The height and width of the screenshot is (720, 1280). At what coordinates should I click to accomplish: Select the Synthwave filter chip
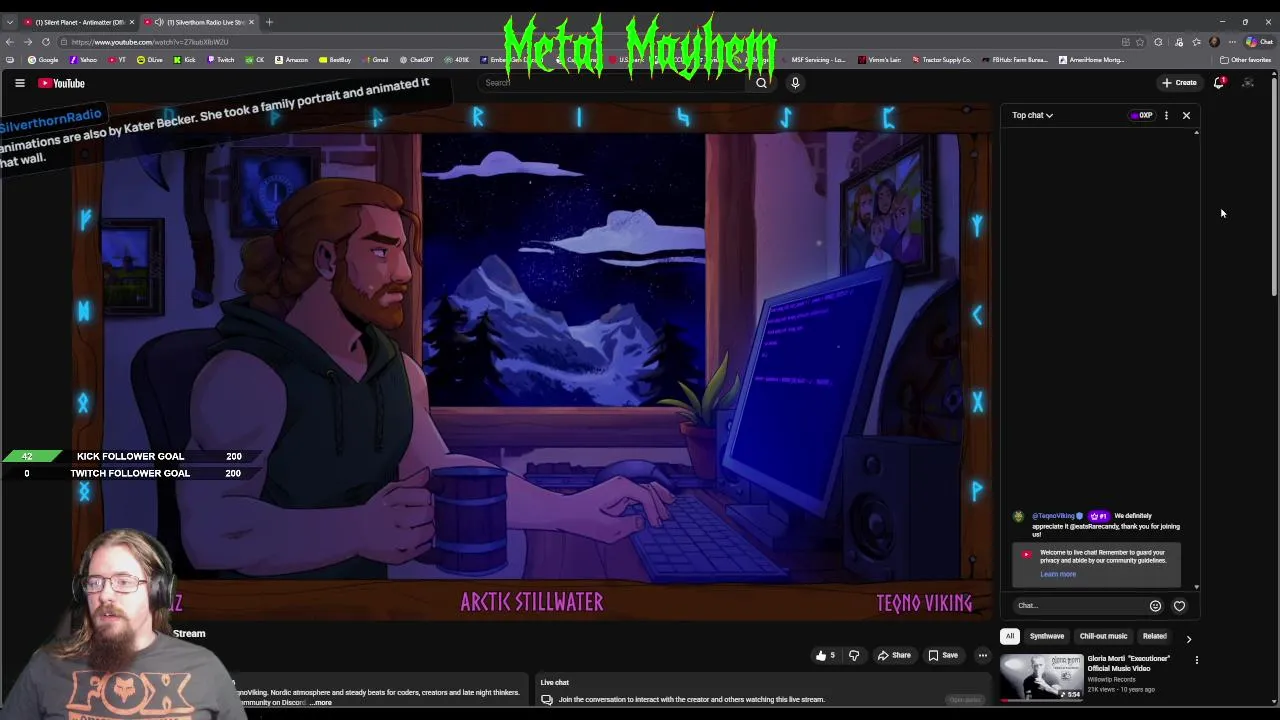point(1047,636)
